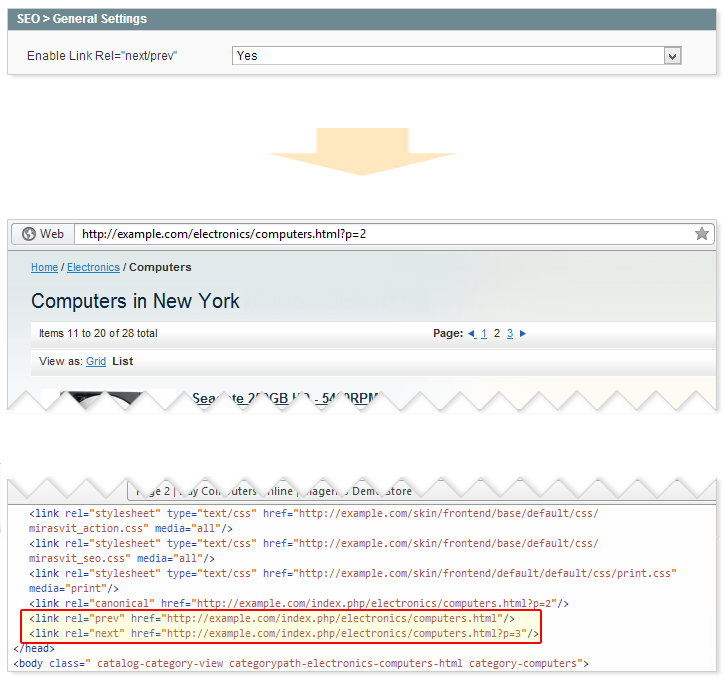Click the rel="canonical" link line in source
Image resolution: width=725 pixels, height=680 pixels.
298,603
